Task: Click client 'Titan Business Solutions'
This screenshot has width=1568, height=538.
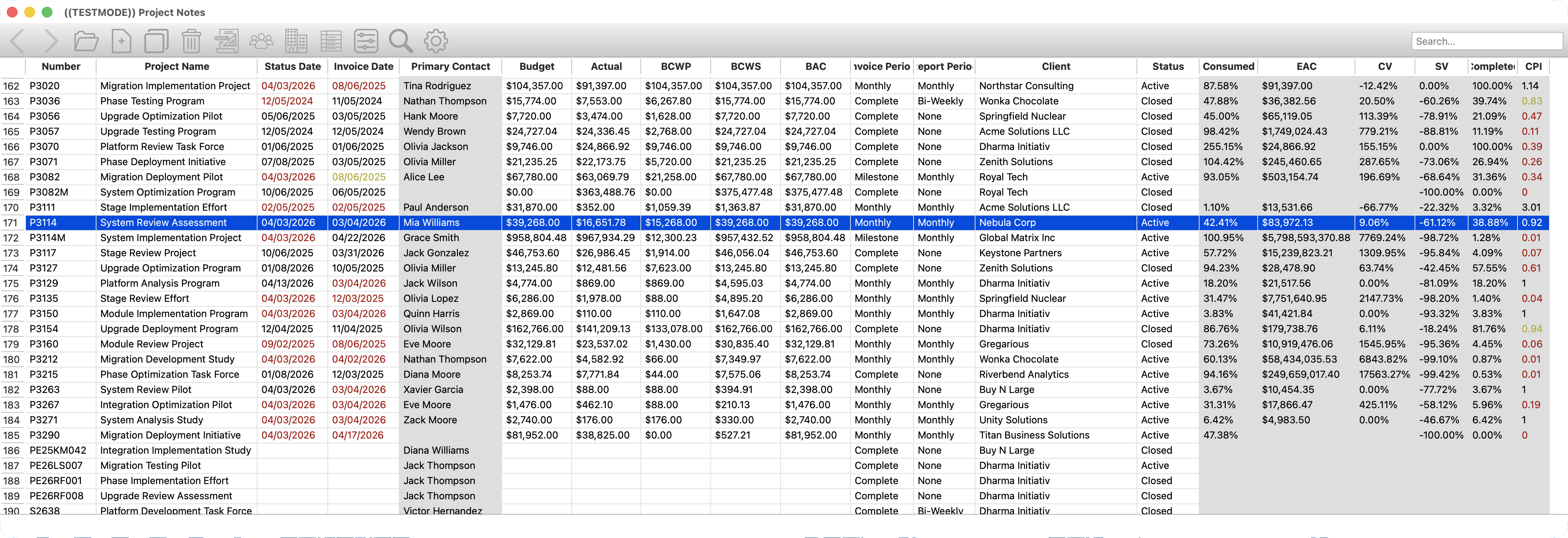Action: [1034, 436]
